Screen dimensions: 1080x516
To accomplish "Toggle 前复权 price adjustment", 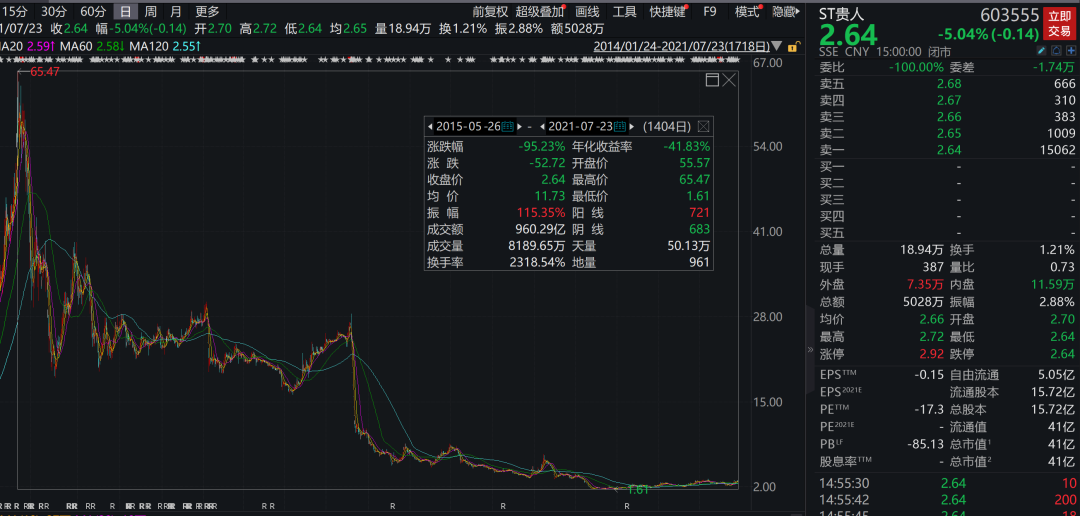I will click(490, 12).
